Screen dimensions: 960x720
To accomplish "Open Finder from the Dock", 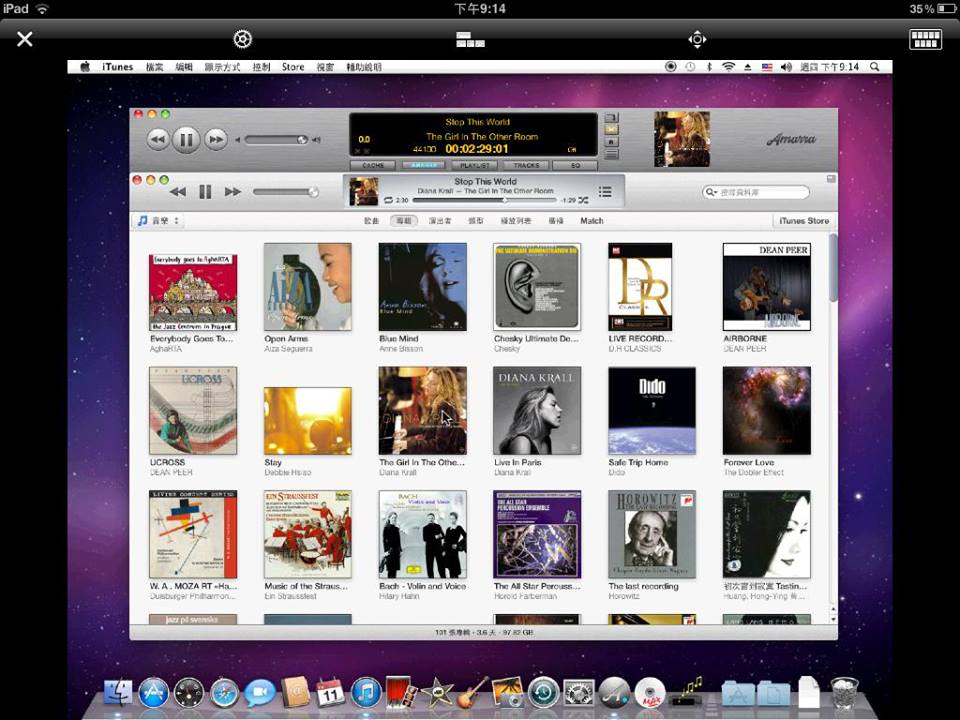I will [118, 694].
